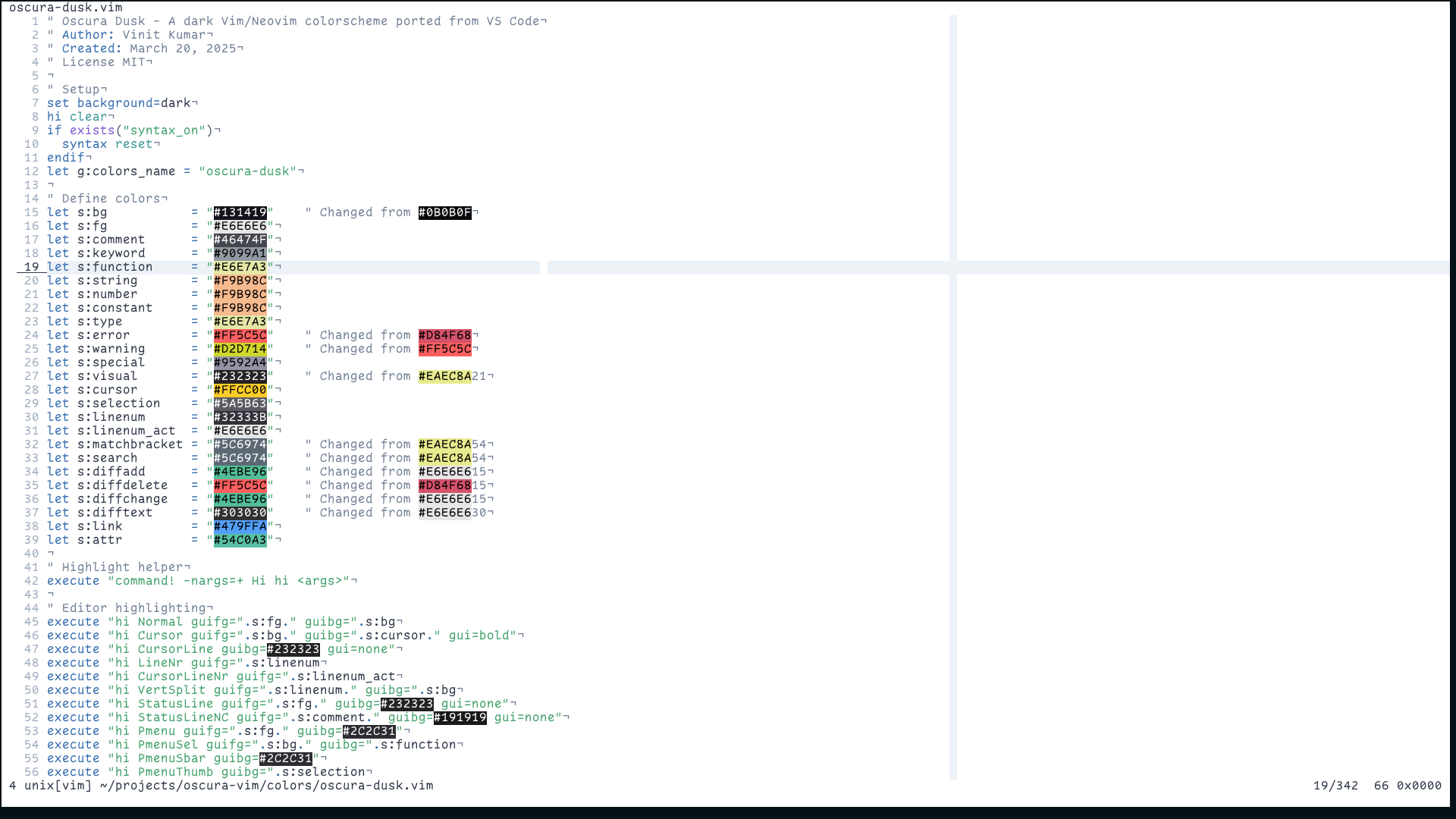Click the #54C0A3 attr color swatch
The image size is (1456, 819).
pos(240,540)
